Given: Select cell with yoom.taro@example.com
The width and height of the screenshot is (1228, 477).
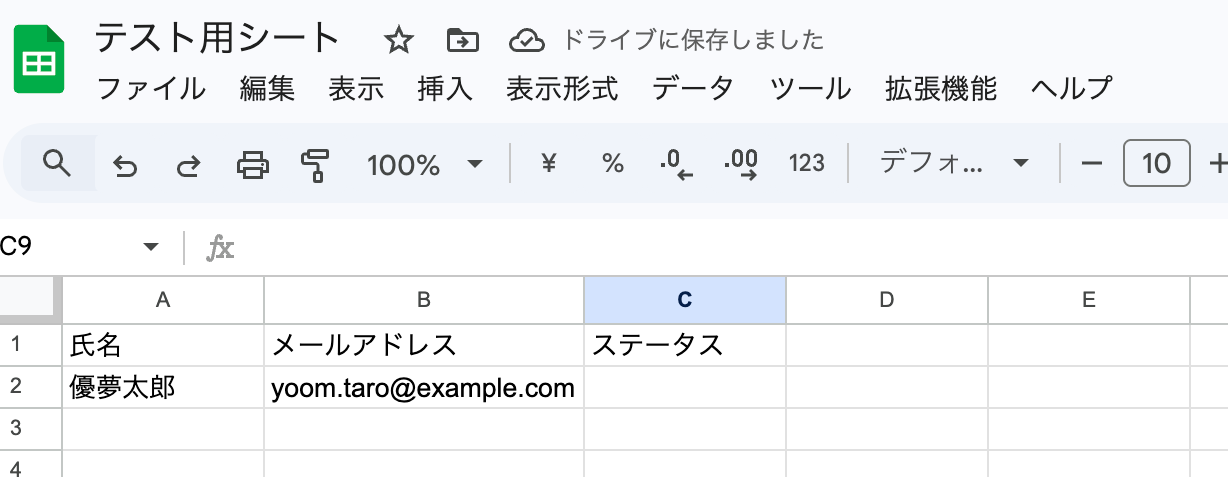Looking at the screenshot, I should (x=423, y=388).
